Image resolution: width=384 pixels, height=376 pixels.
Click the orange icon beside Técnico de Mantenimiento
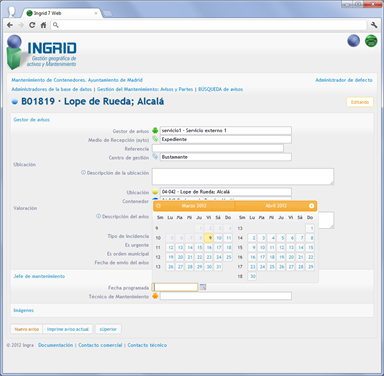[x=155, y=296]
